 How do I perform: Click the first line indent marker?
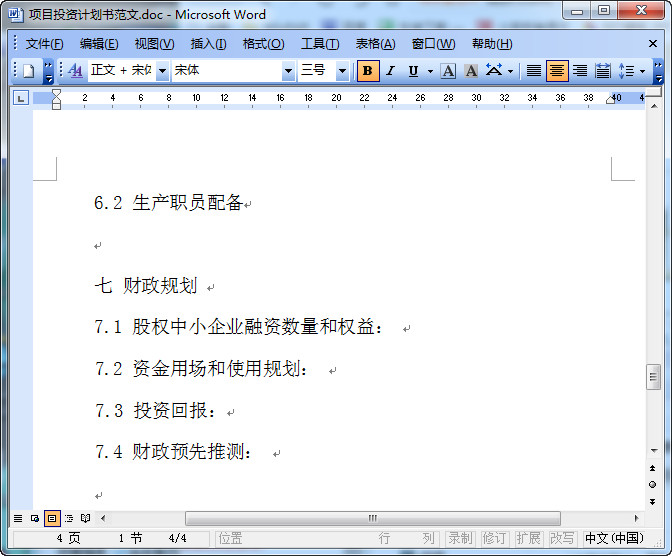click(56, 93)
